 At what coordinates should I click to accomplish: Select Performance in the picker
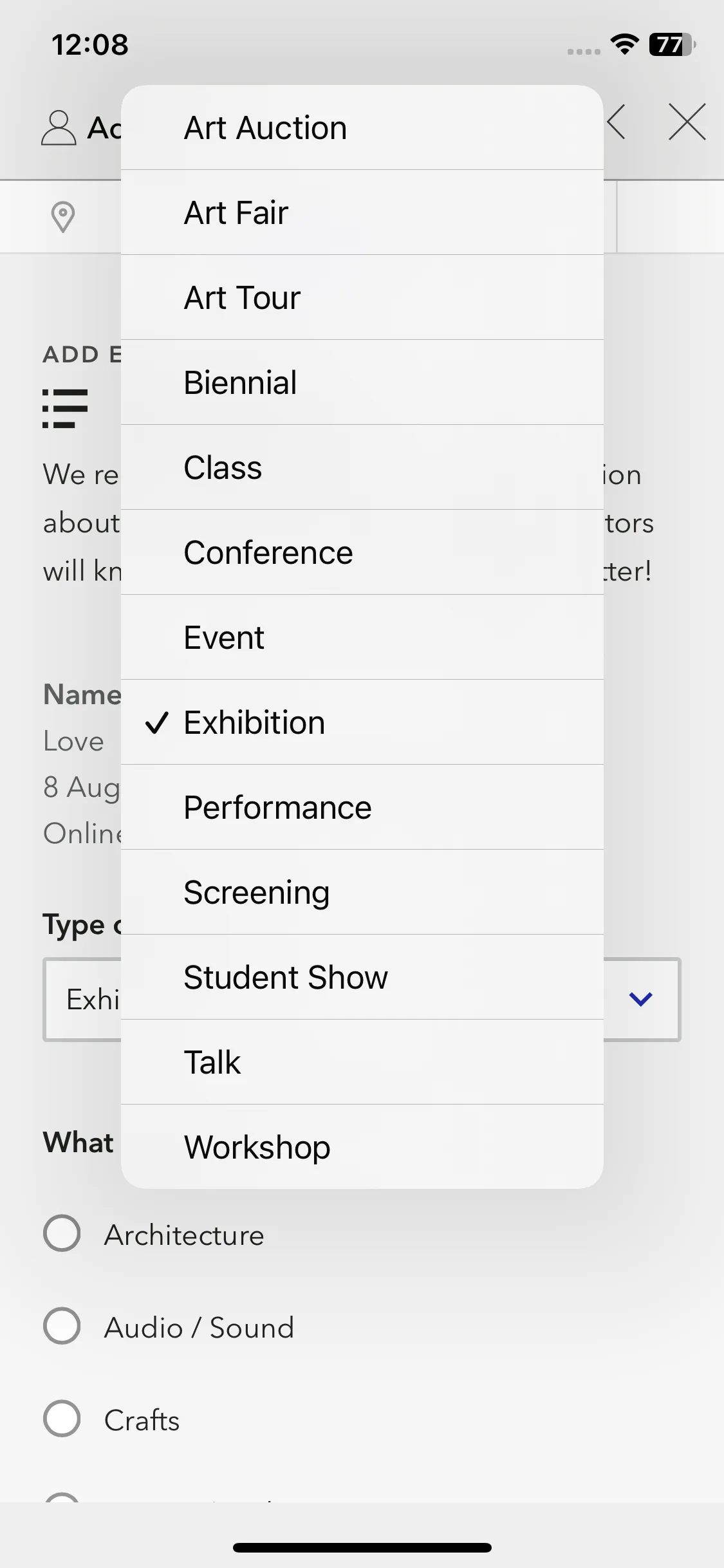point(362,807)
